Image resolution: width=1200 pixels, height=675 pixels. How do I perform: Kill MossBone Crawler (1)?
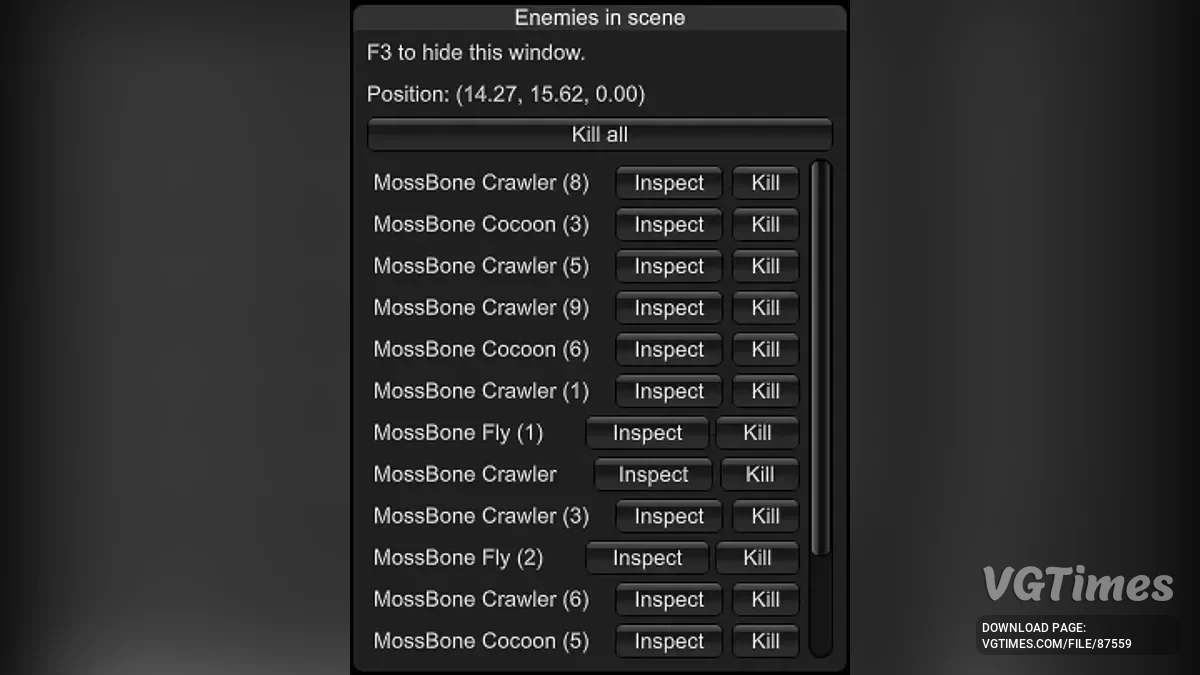tap(765, 391)
